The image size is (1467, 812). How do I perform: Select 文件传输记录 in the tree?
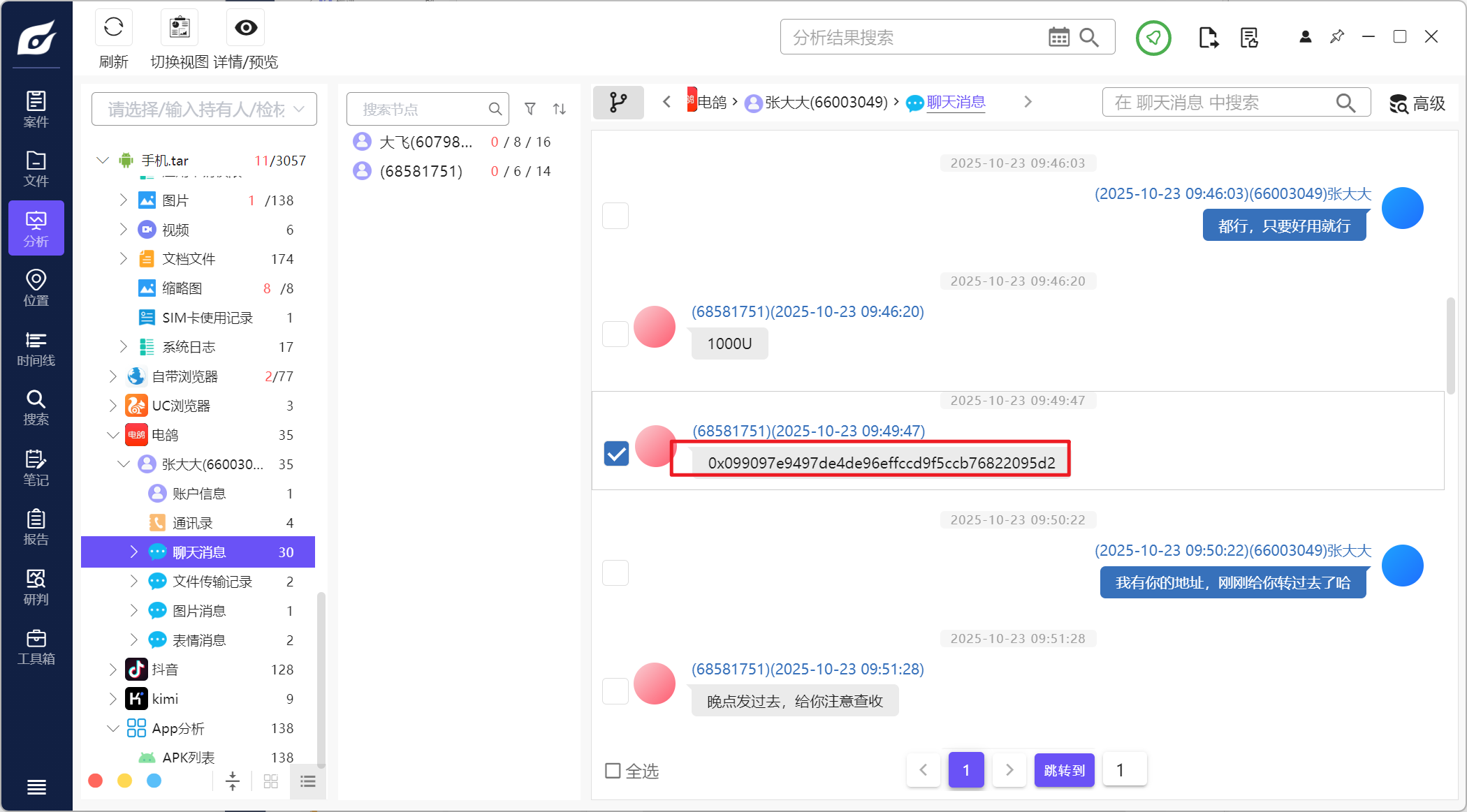tap(212, 582)
